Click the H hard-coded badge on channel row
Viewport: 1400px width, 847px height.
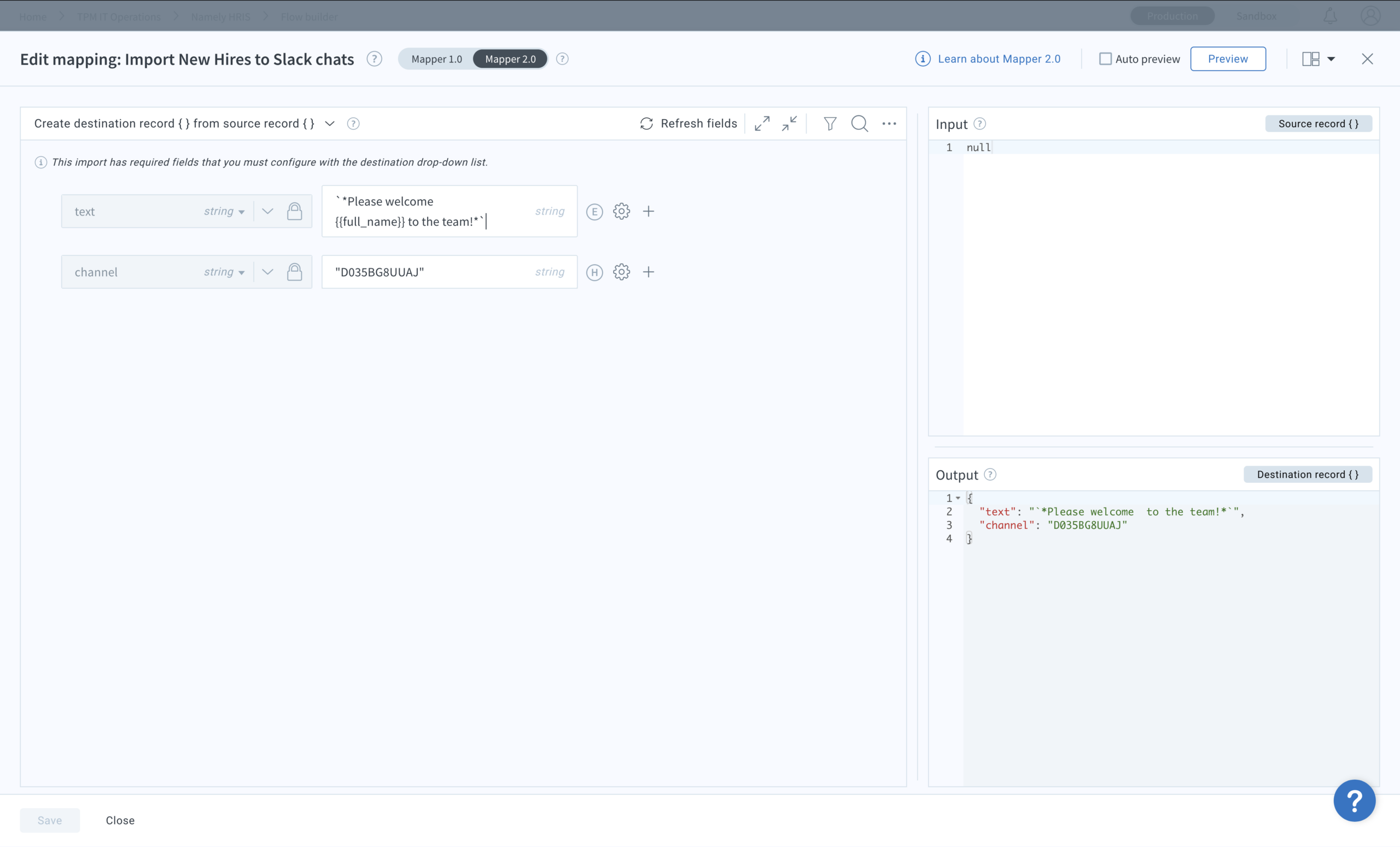pyautogui.click(x=594, y=273)
